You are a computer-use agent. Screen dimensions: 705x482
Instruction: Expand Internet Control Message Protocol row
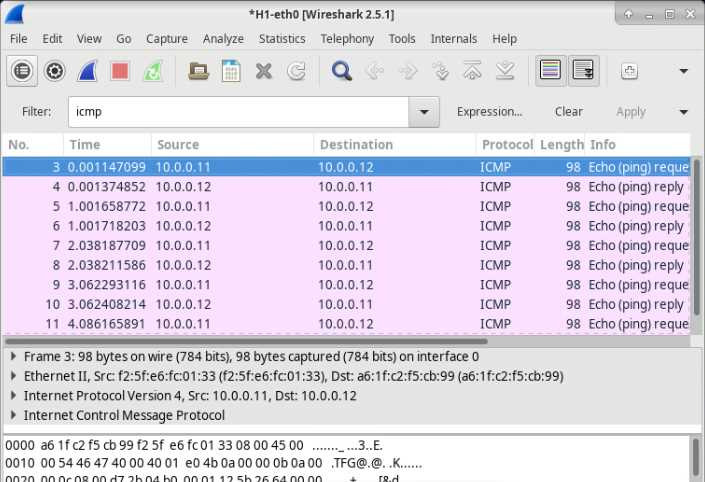pyautogui.click(x=13, y=415)
